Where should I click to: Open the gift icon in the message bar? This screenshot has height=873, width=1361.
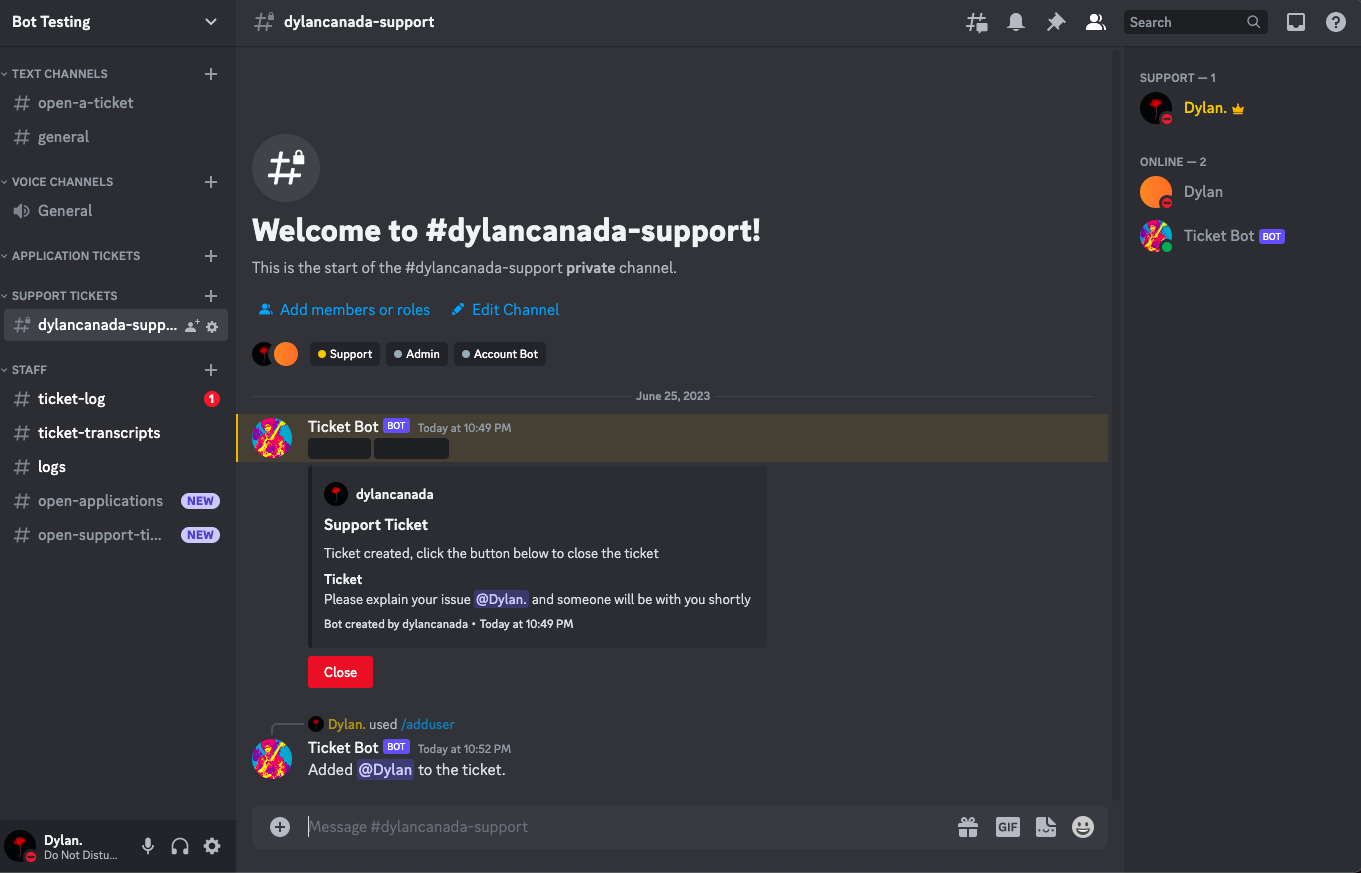pyautogui.click(x=967, y=826)
